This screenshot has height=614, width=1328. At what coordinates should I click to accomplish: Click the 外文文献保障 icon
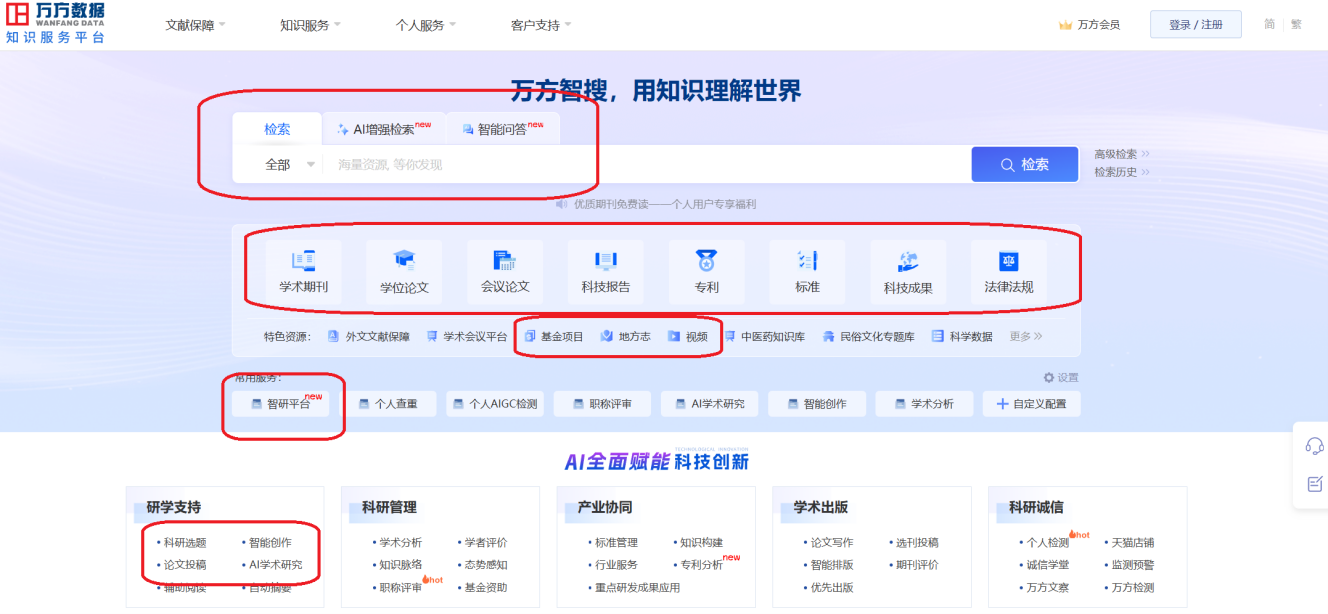(334, 337)
